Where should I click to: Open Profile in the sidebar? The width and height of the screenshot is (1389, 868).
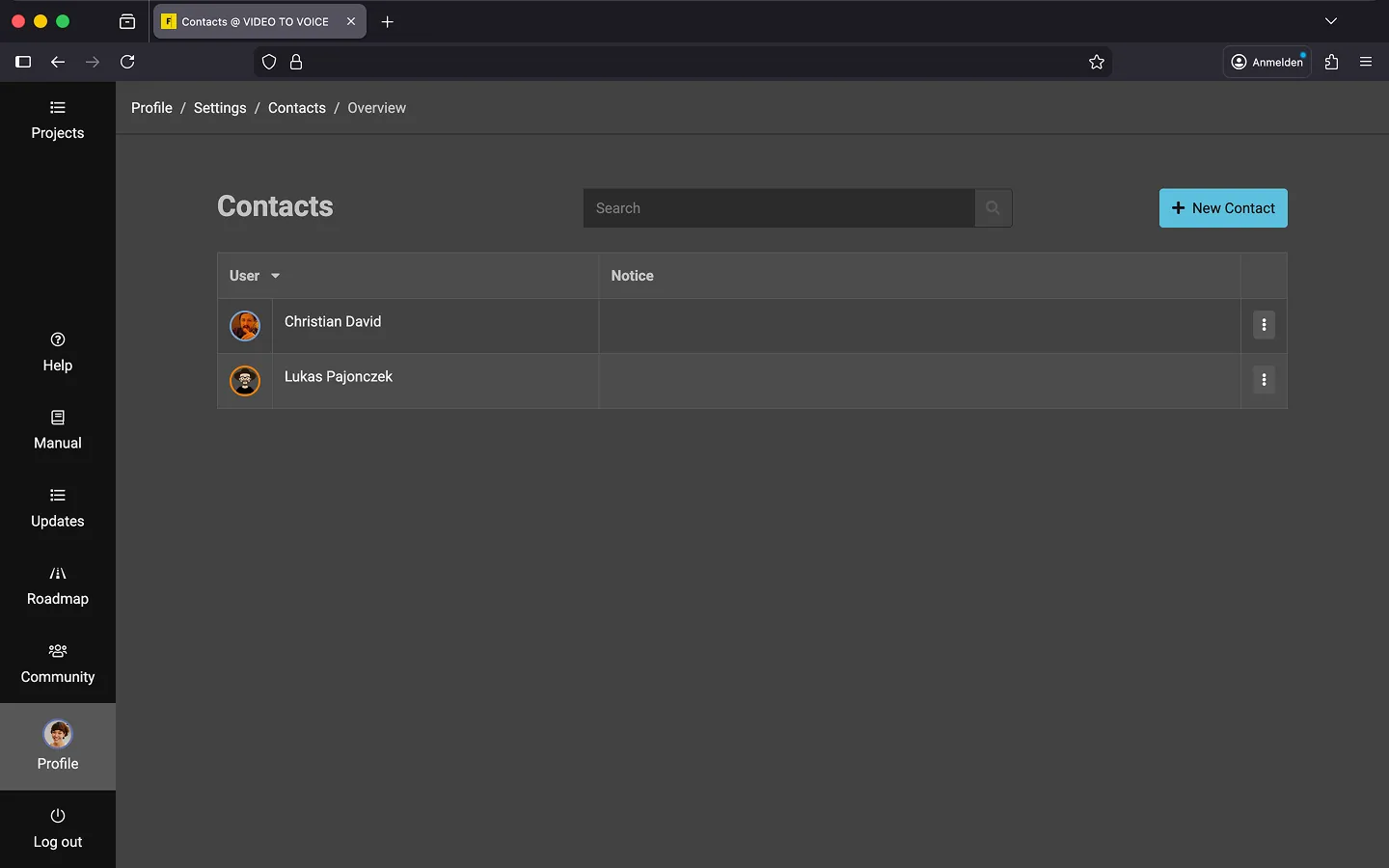point(58,746)
